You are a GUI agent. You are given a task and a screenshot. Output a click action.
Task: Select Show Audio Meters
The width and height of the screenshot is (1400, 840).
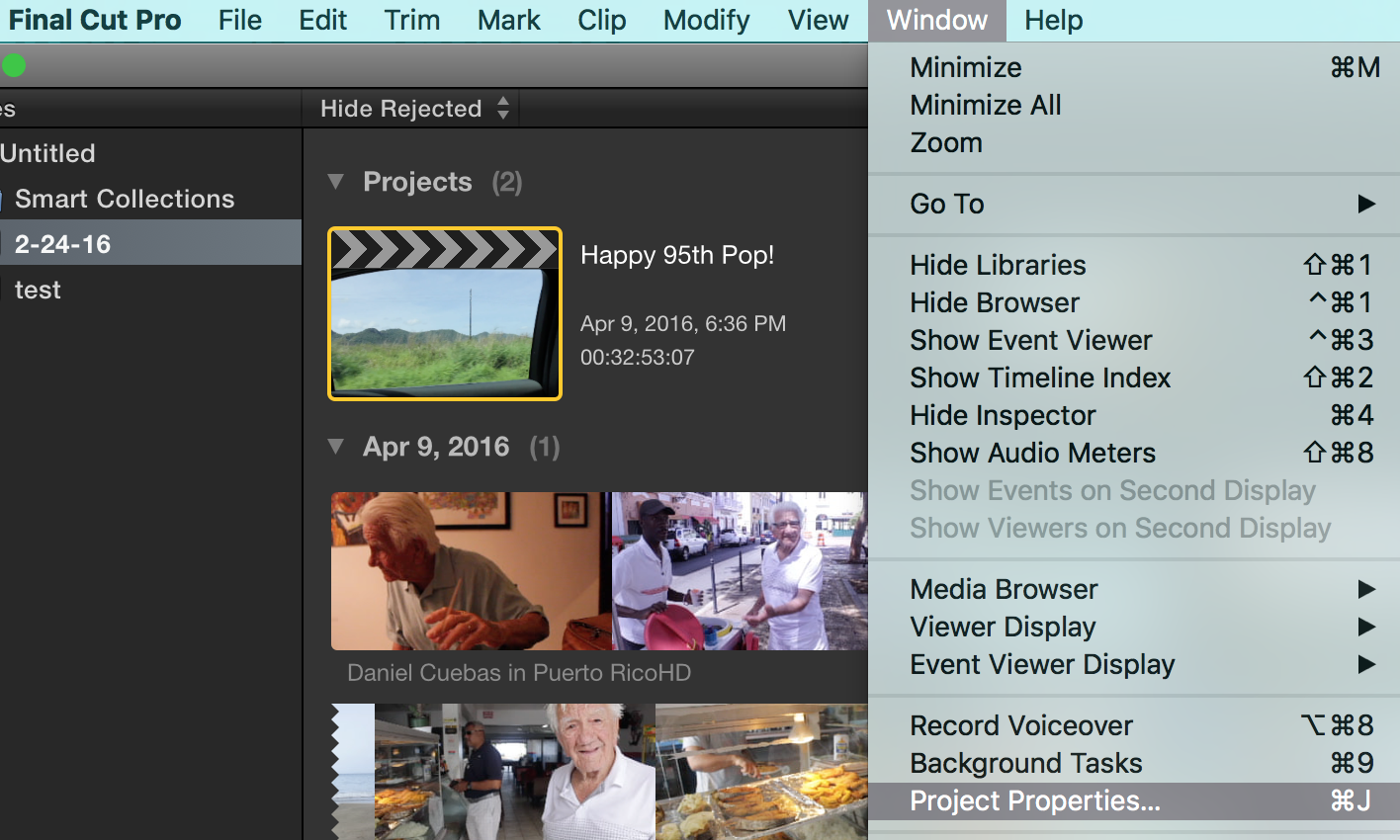1134,453
